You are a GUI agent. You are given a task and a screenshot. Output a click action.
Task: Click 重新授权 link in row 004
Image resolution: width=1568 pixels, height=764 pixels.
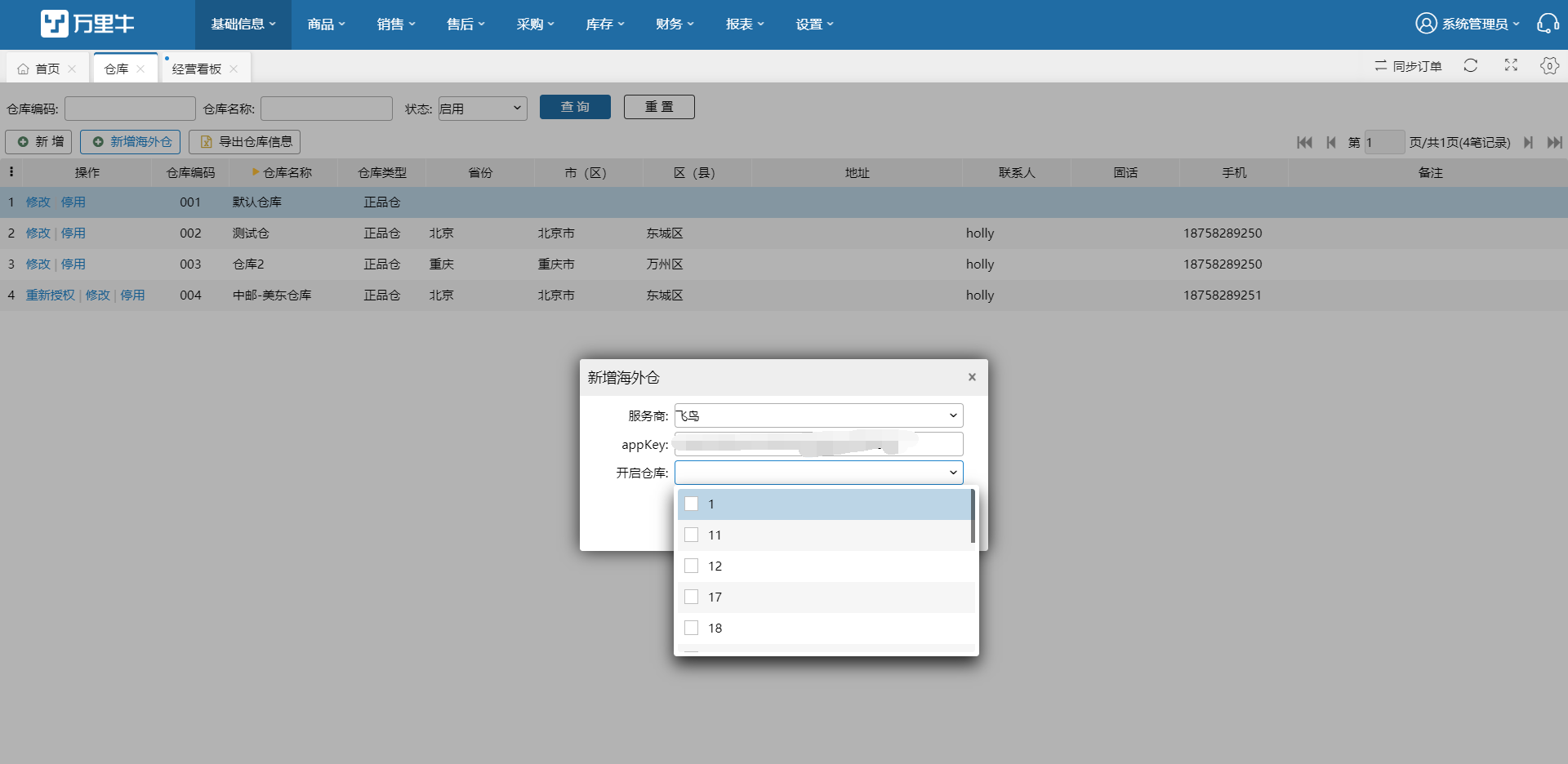click(50, 295)
